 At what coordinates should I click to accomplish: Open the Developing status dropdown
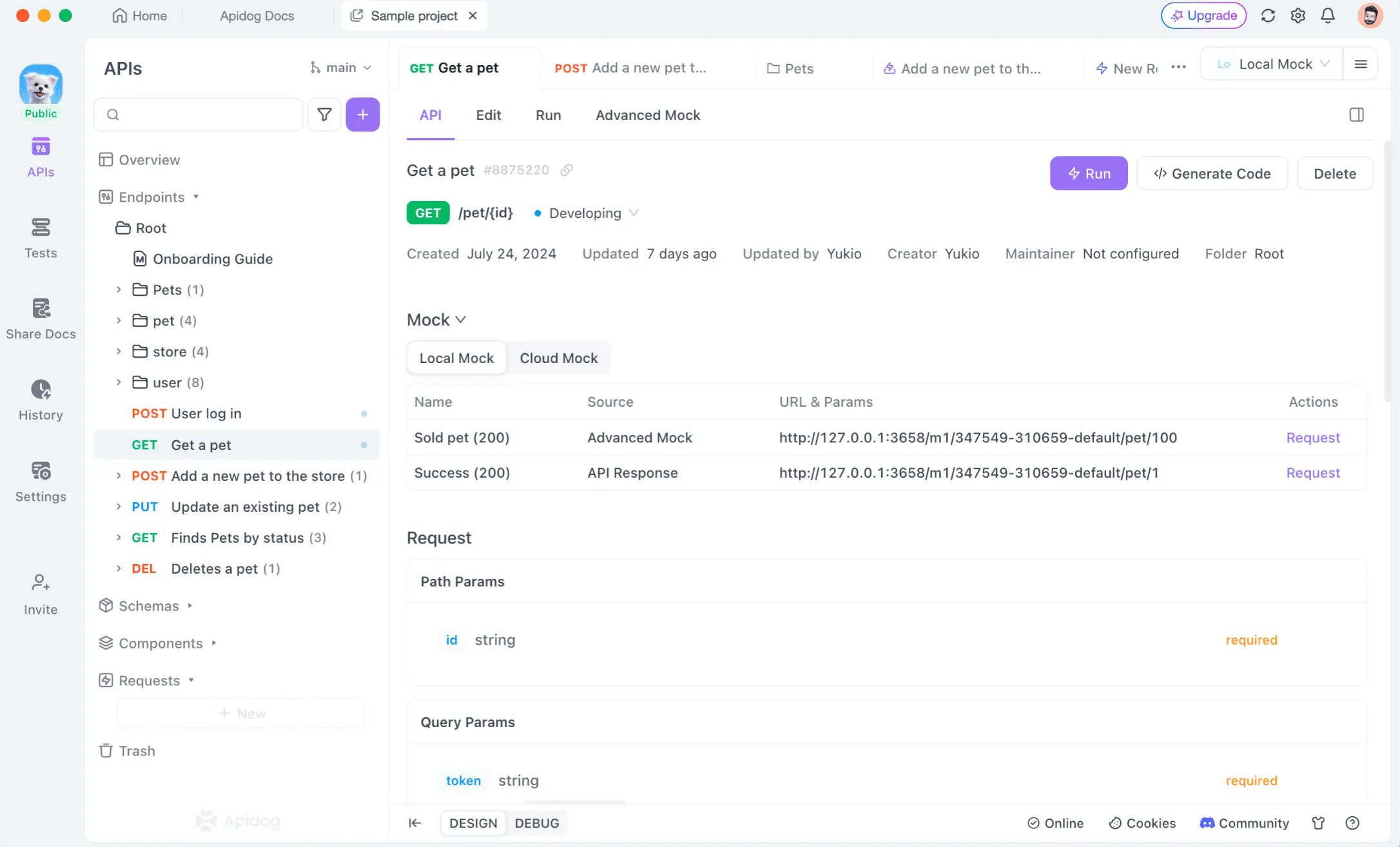click(585, 213)
